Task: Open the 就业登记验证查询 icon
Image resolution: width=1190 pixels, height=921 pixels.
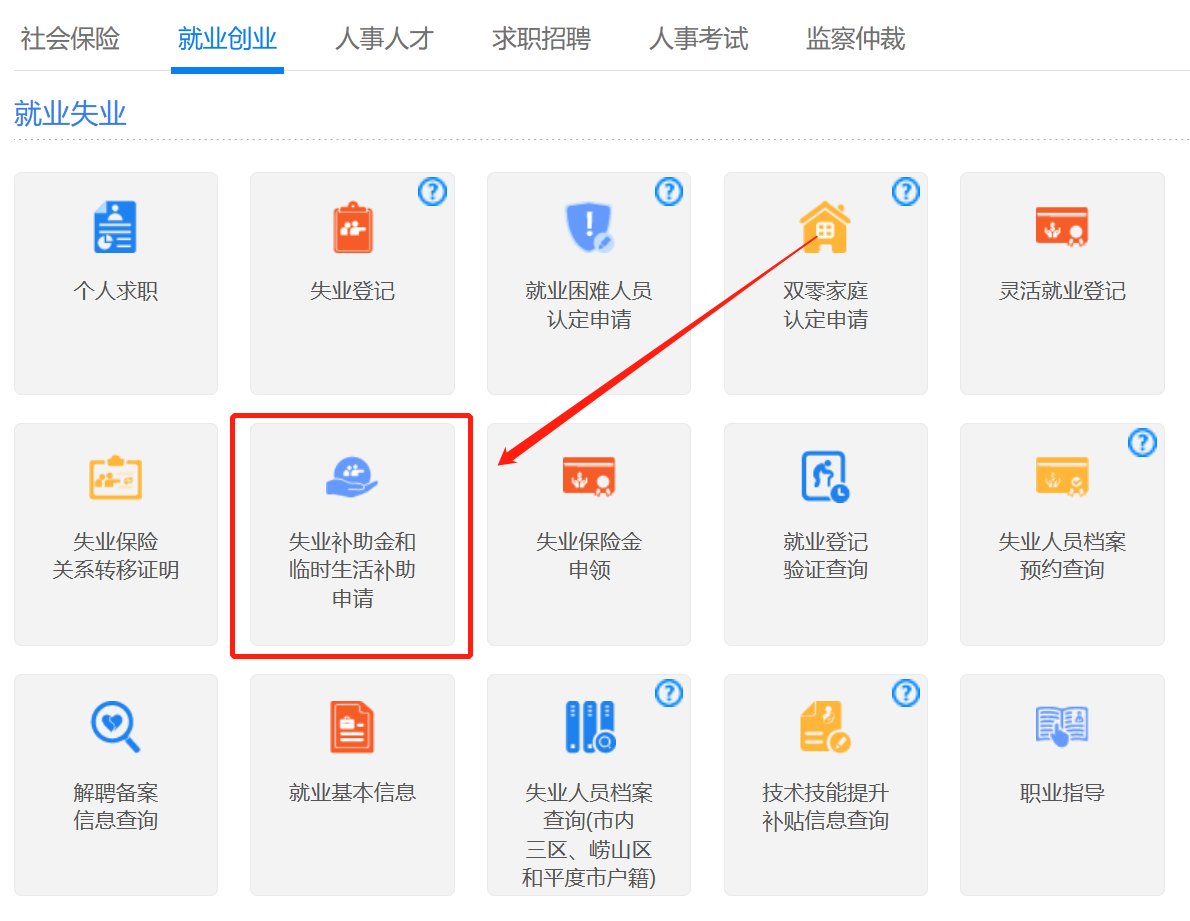Action: click(x=825, y=478)
